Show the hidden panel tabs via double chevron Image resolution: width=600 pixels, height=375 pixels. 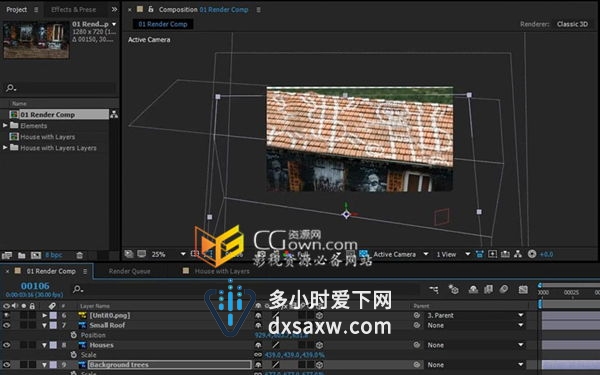tap(114, 10)
